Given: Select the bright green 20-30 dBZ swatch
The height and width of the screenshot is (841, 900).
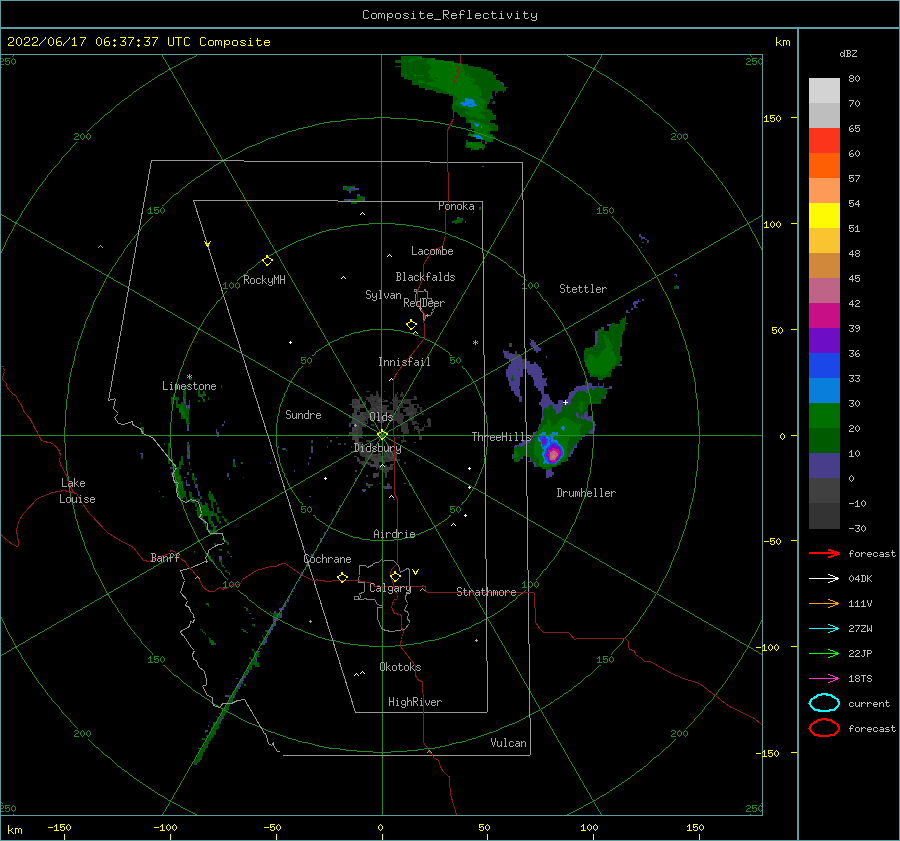Looking at the screenshot, I should coord(824,416).
